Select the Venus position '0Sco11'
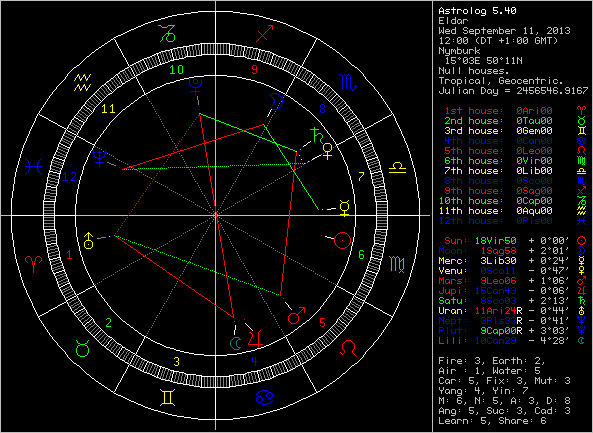The image size is (593, 433). click(498, 270)
